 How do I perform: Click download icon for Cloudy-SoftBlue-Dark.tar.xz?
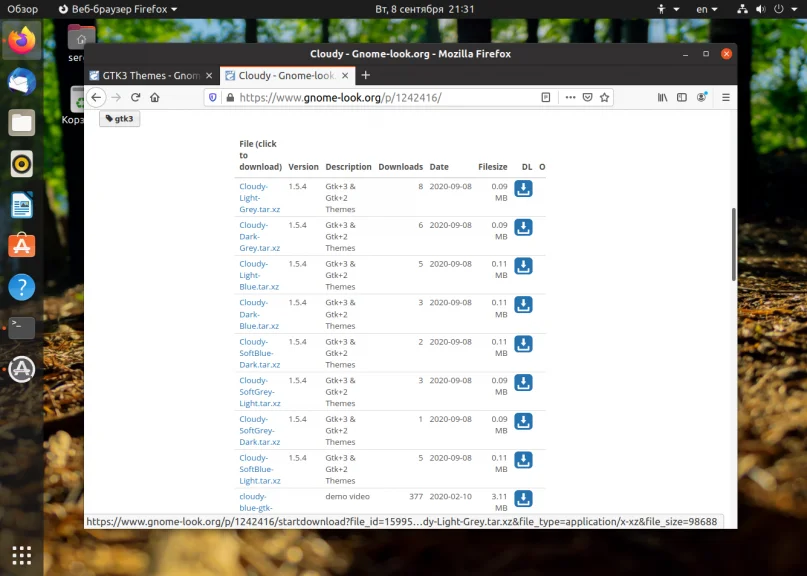click(x=523, y=344)
